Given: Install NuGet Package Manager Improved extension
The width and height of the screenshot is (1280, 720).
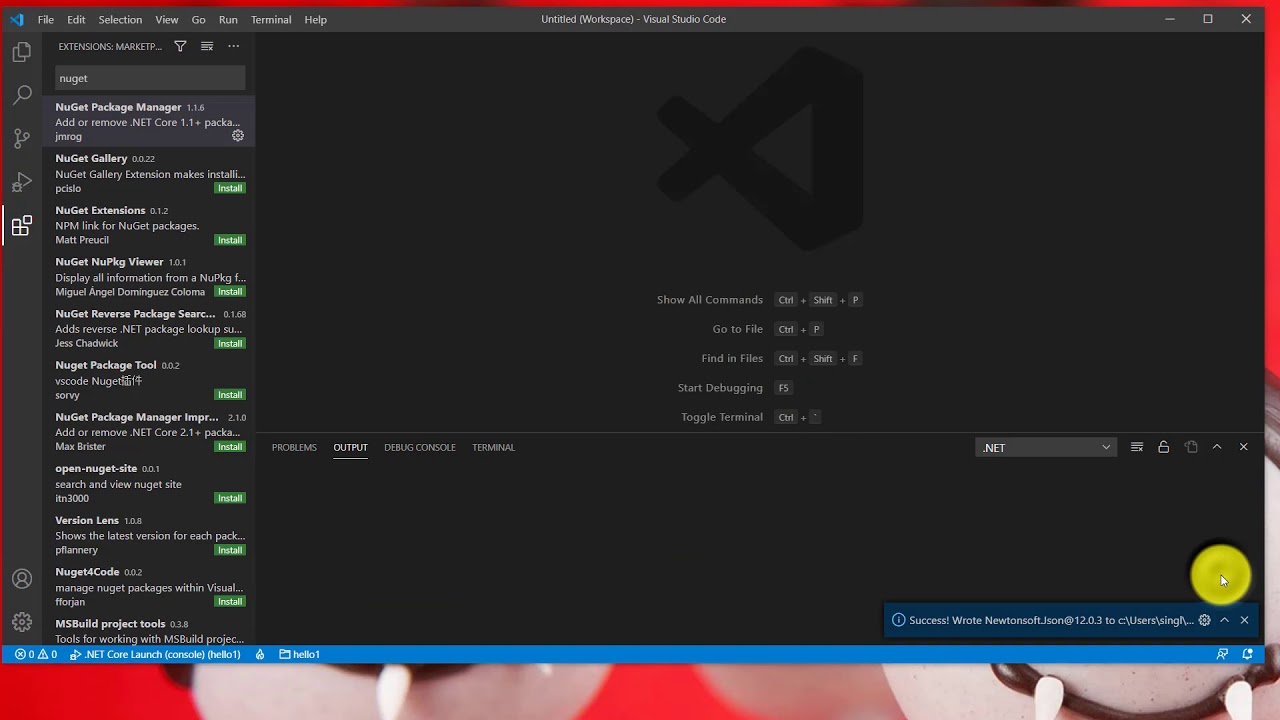Looking at the screenshot, I should click(x=230, y=446).
